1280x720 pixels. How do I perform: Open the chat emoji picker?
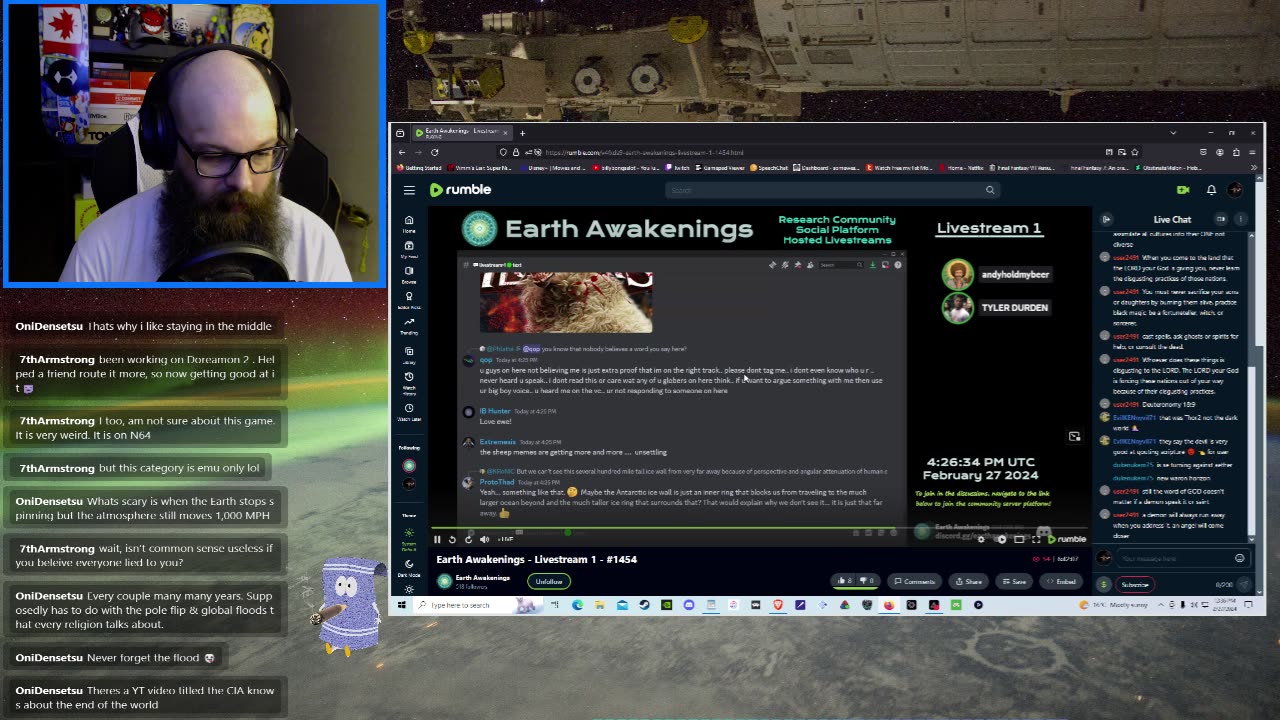coord(1239,558)
